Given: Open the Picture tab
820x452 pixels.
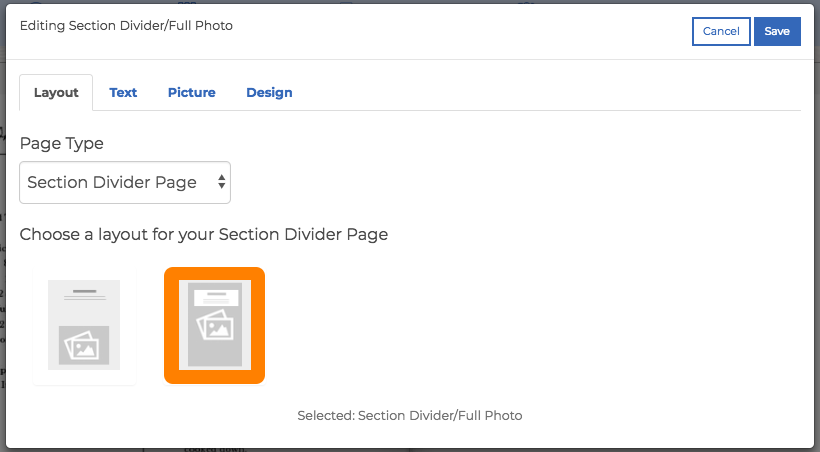Looking at the screenshot, I should coord(191,93).
